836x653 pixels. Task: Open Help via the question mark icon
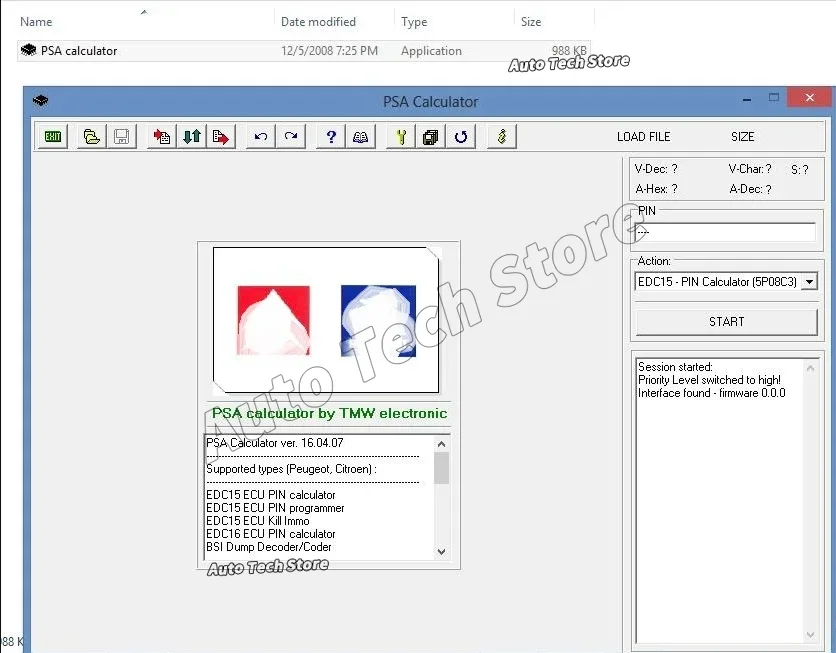click(330, 136)
